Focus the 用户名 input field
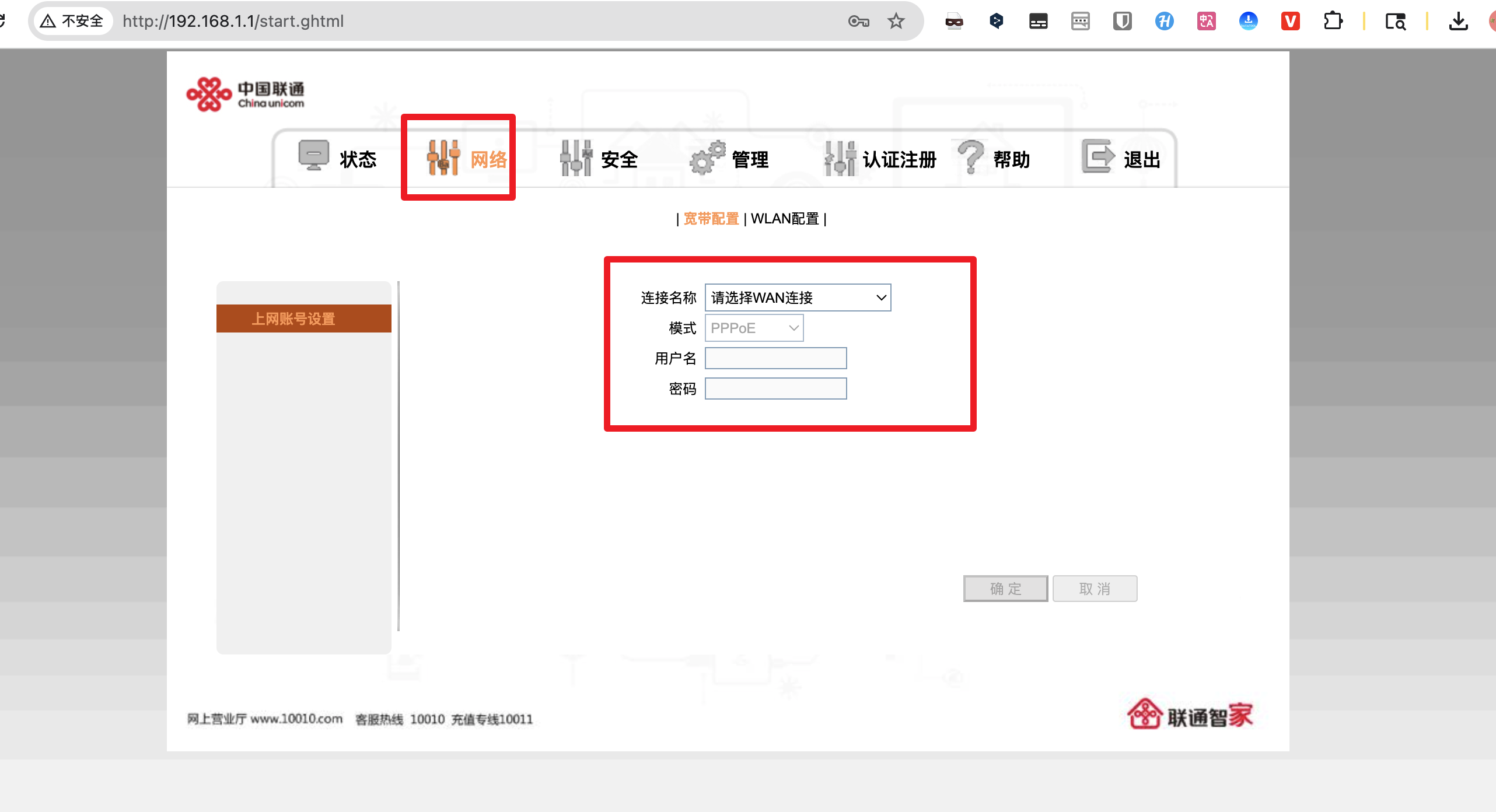1496x812 pixels. click(x=775, y=358)
